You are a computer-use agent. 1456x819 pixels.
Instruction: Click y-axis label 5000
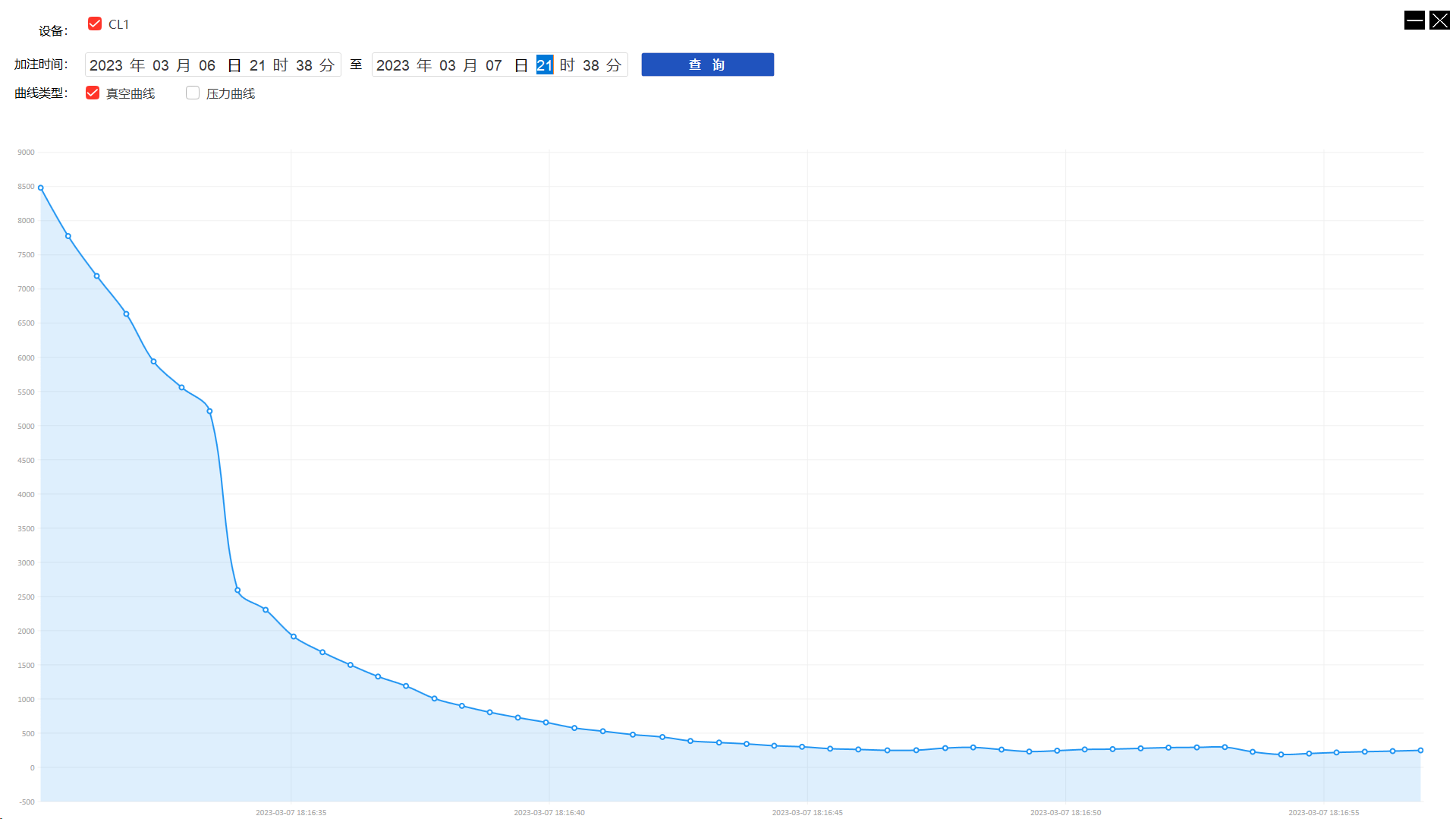pyautogui.click(x=27, y=426)
